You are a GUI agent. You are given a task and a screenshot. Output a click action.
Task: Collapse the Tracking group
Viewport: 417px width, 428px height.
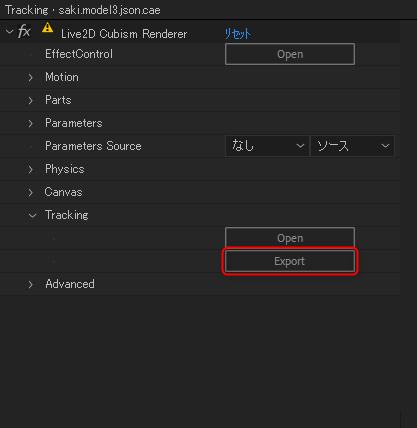[32, 216]
